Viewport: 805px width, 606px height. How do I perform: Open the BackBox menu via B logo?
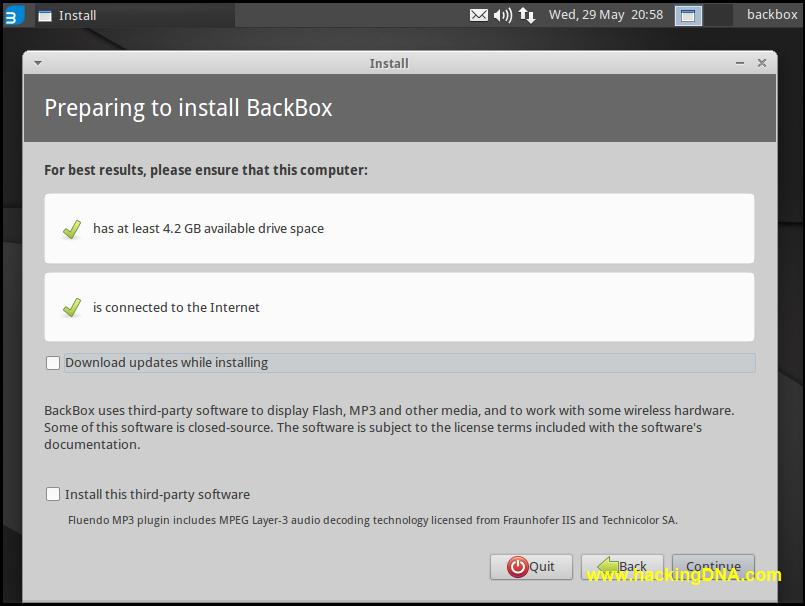[14, 15]
